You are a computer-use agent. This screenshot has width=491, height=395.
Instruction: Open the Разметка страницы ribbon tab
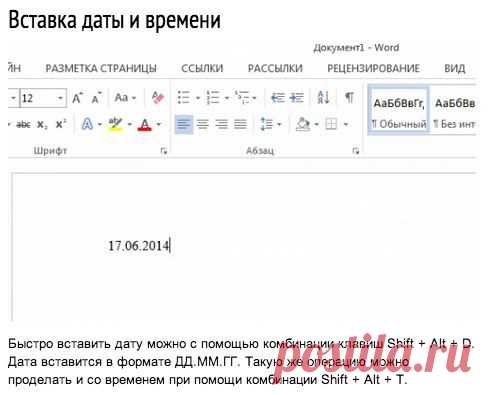[101, 68]
